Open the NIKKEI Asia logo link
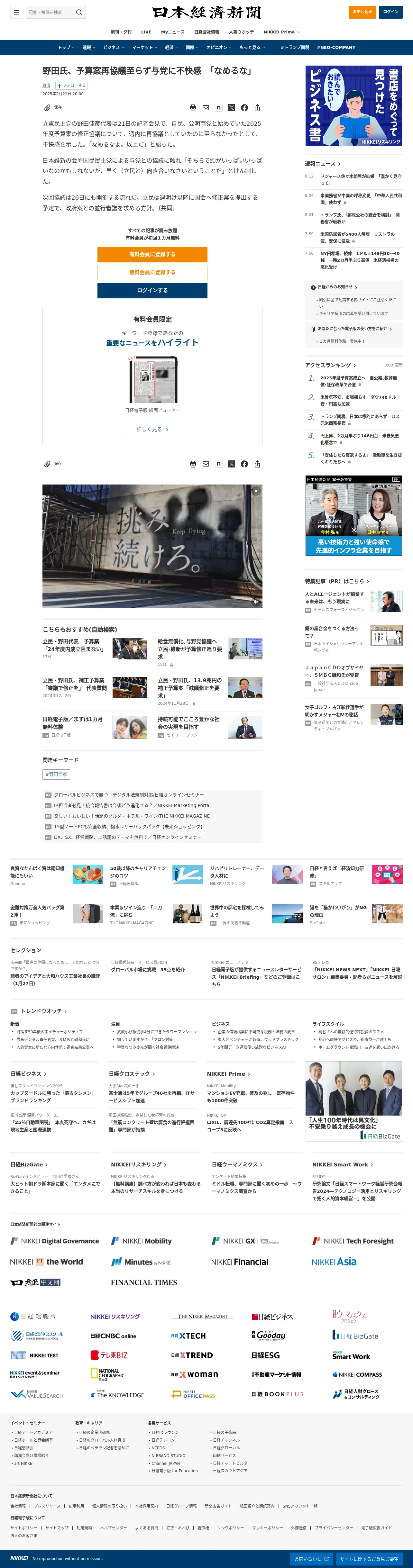This screenshot has height=1568, width=413. 334,1262
